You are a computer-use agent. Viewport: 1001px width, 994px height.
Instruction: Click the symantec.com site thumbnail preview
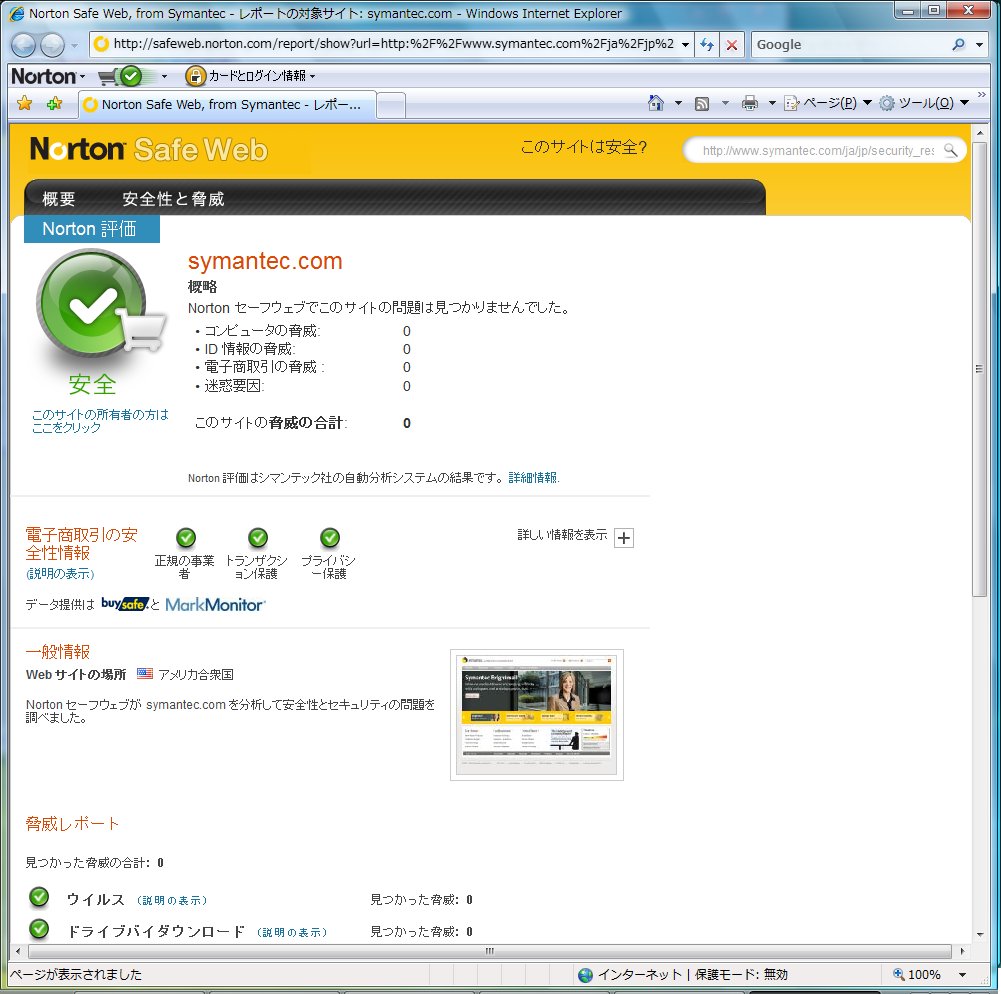(536, 714)
